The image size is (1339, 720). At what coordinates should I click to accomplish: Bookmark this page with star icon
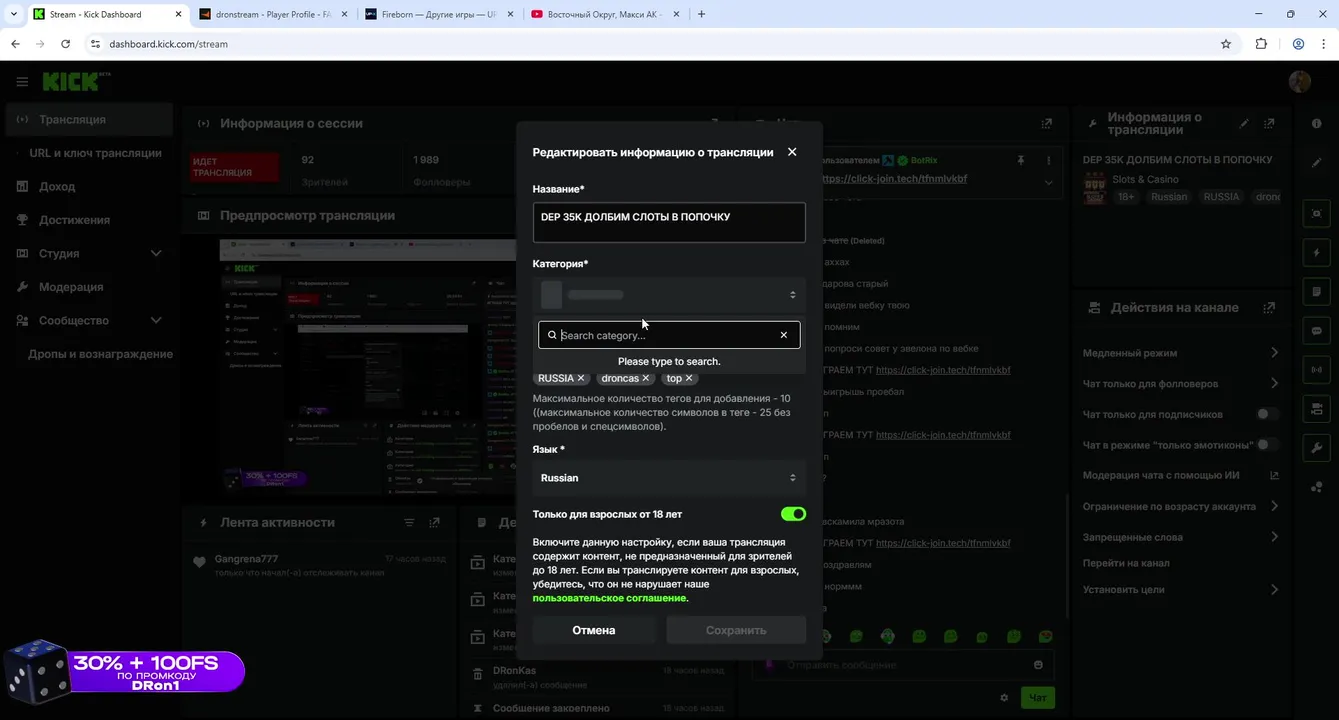1226,44
